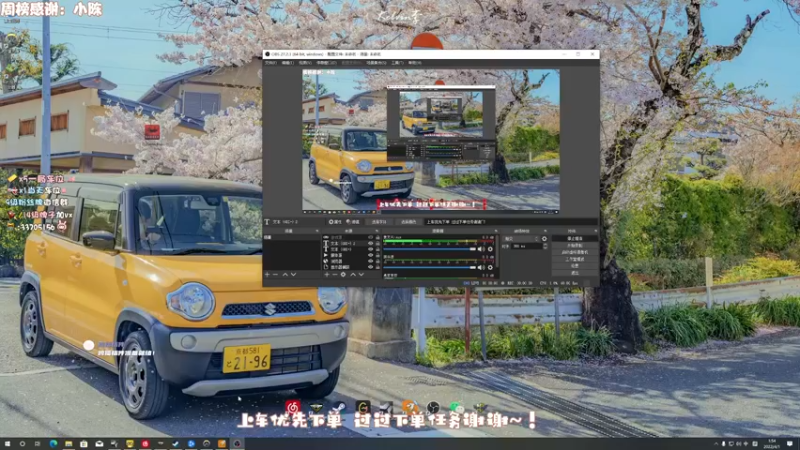Mute the second mixer channel with its speaker icon

click(481, 267)
